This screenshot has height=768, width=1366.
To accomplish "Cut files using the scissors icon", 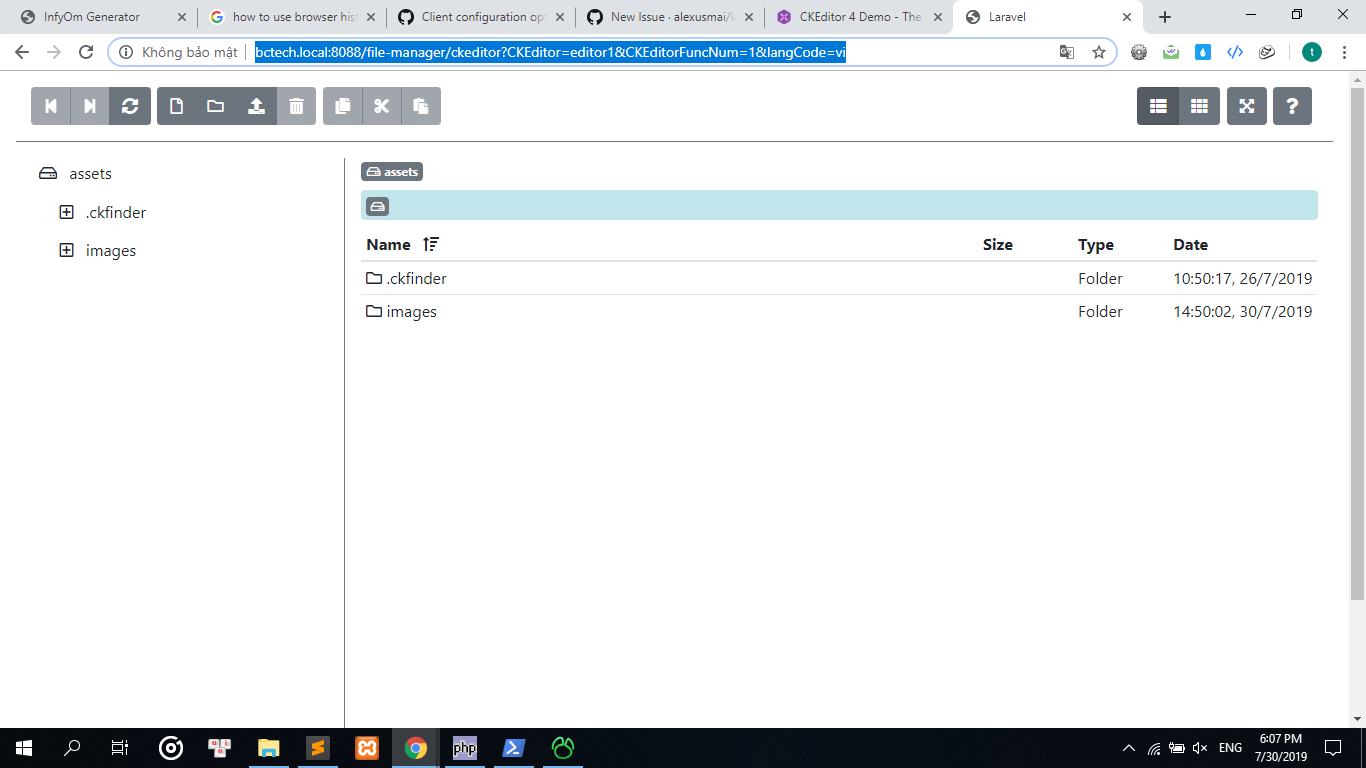I will 381,105.
